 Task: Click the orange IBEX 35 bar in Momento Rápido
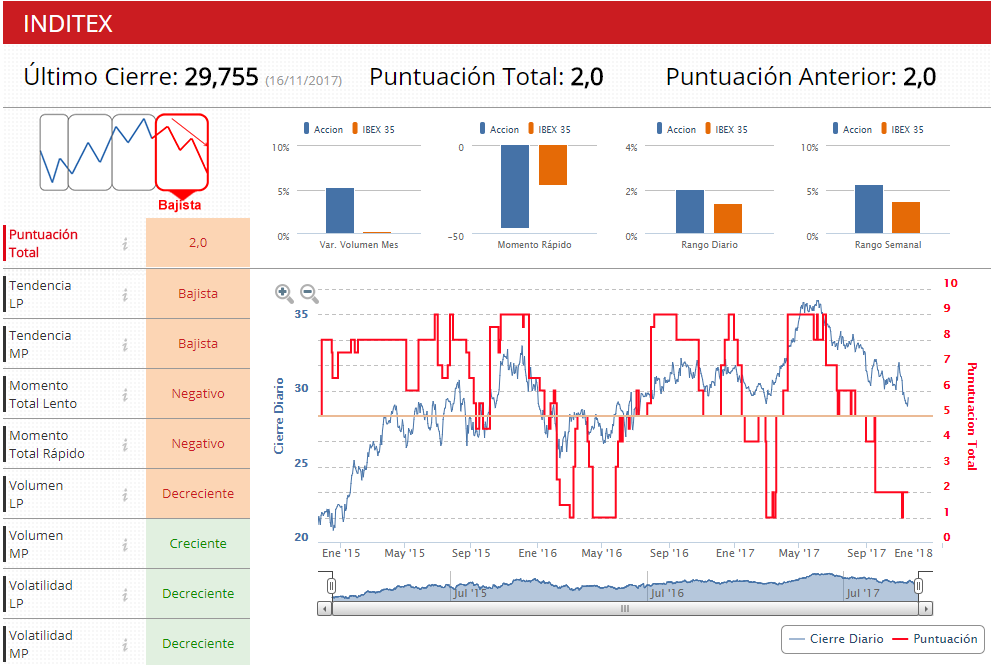[x=553, y=165]
